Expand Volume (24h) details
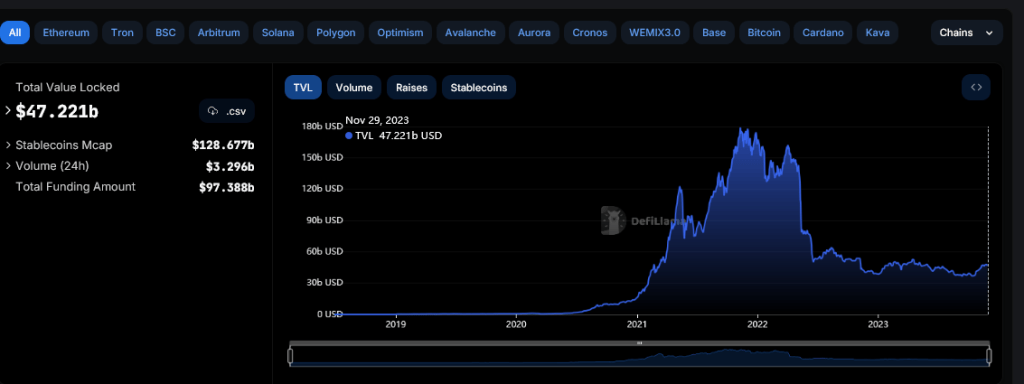Viewport: 1024px width, 384px height. tap(8, 166)
